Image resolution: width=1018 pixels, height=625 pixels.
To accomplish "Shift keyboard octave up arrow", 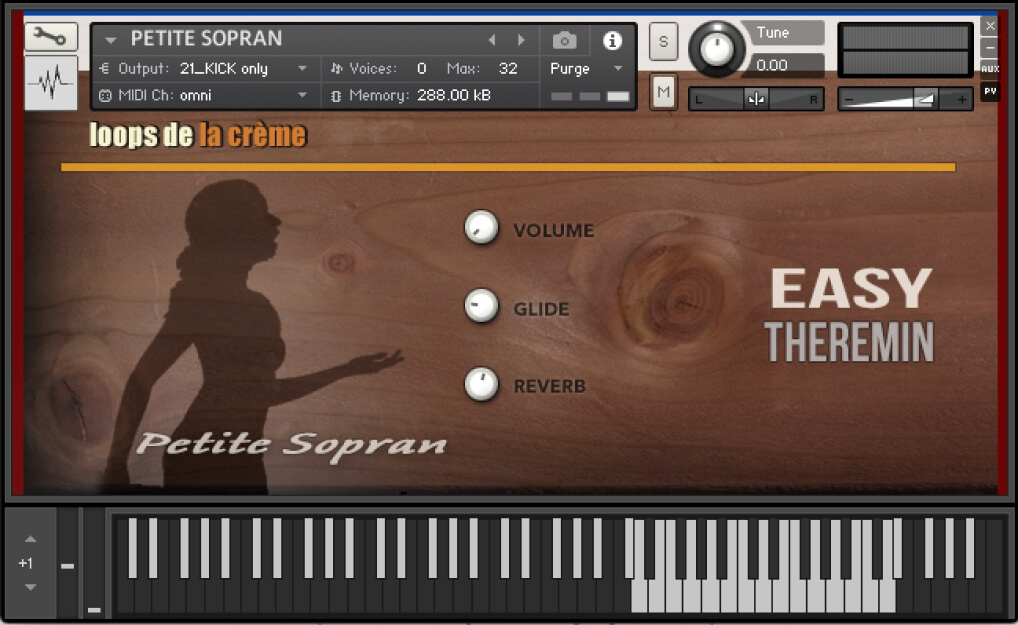I will [x=30, y=539].
